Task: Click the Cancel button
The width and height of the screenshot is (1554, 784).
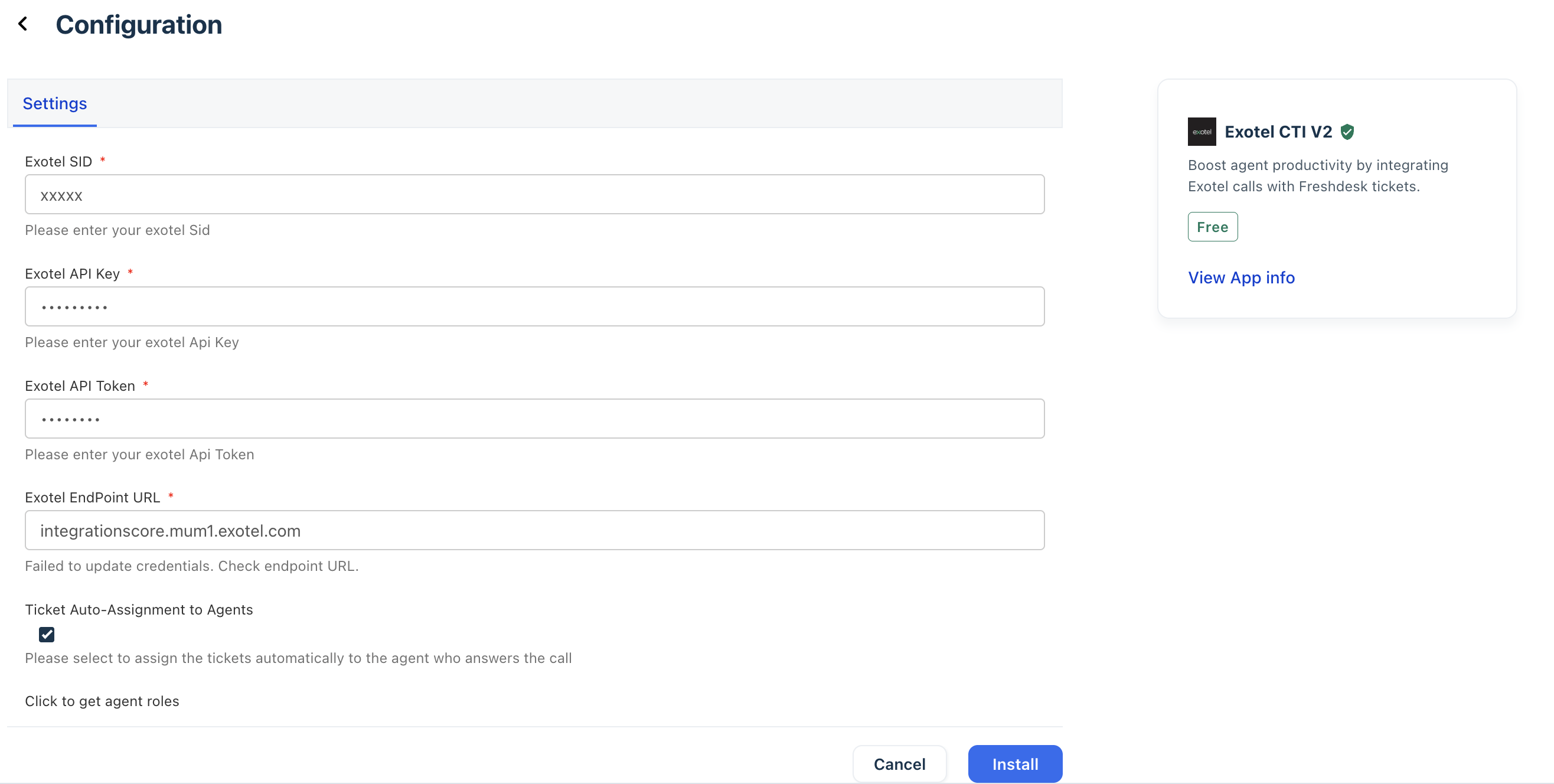Action: 899,763
